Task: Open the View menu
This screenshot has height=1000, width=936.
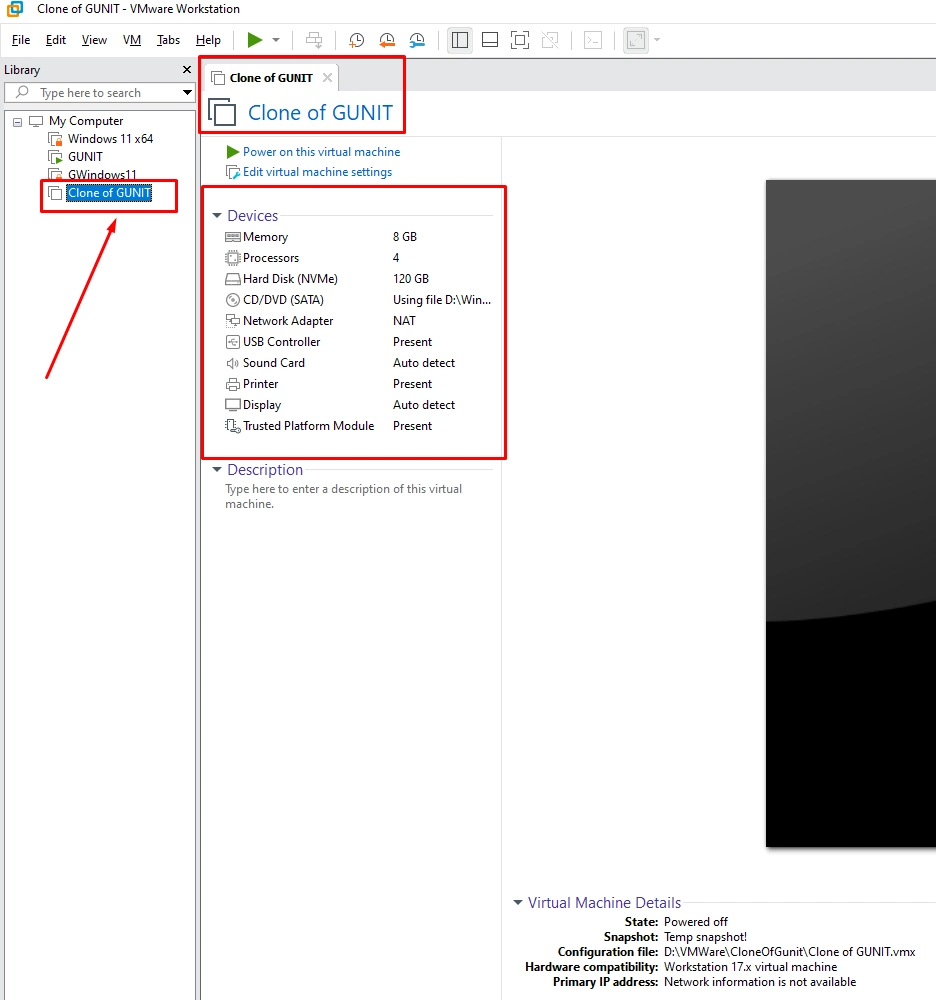Action: (x=94, y=40)
